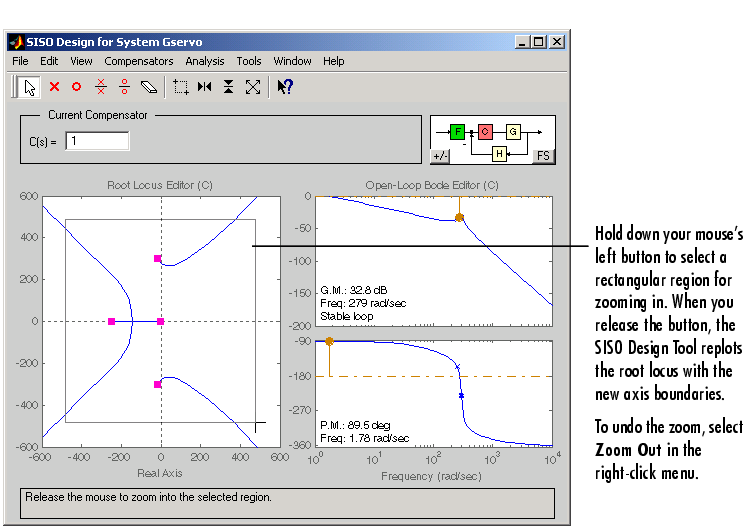This screenshot has width=750, height=528.
Task: Open the Edit menu
Action: pos(49,61)
